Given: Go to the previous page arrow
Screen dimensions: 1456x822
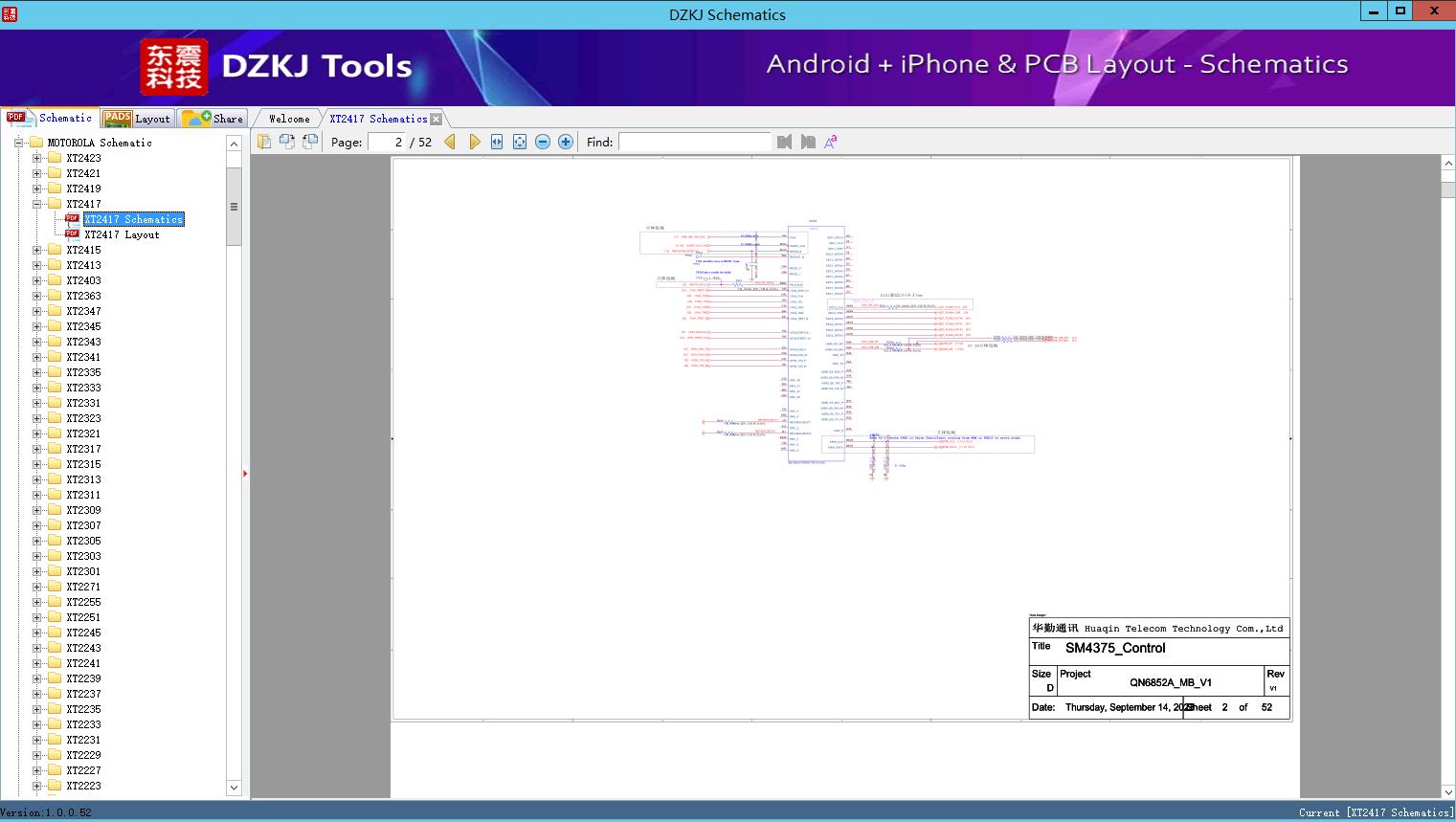Looking at the screenshot, I should (x=450, y=142).
